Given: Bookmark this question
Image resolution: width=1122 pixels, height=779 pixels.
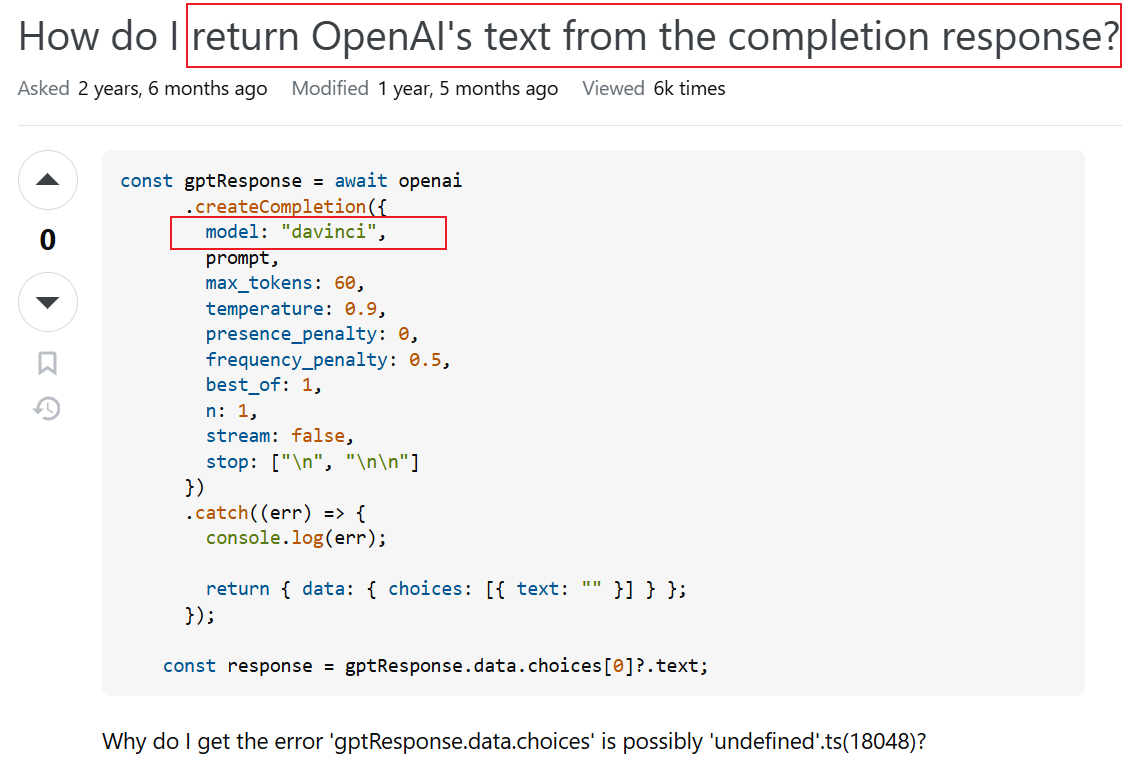Looking at the screenshot, I should click(47, 363).
